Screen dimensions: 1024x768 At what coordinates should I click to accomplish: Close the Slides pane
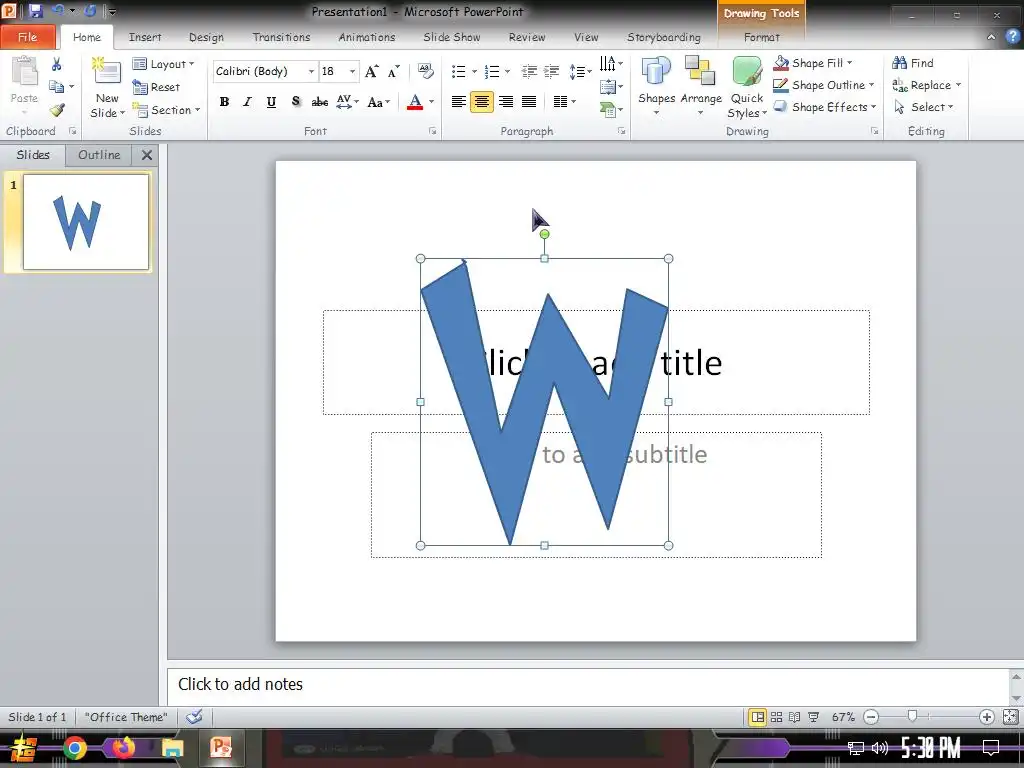[147, 155]
